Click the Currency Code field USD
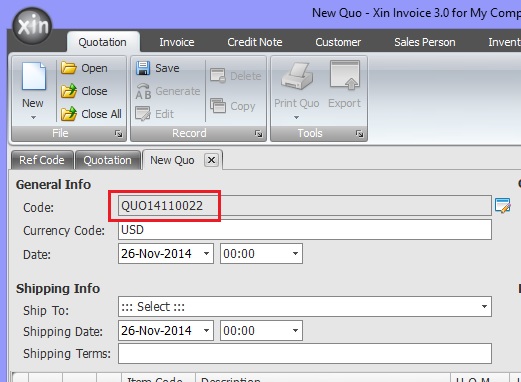The height and width of the screenshot is (382, 521). [x=305, y=230]
